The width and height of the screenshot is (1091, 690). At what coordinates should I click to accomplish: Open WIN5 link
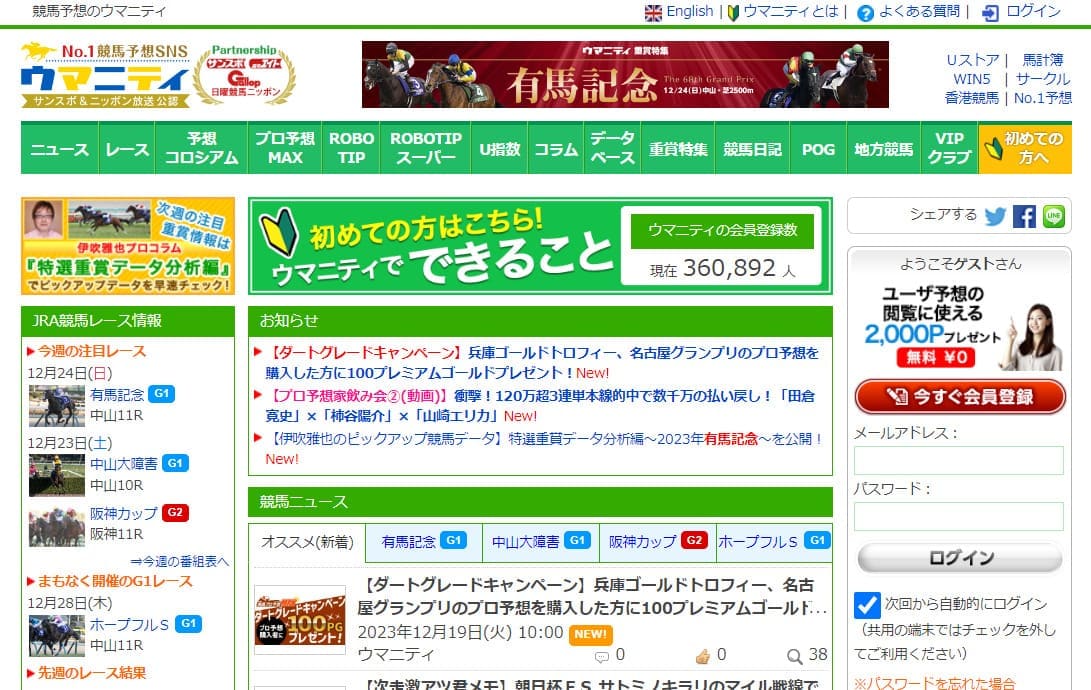tap(971, 79)
